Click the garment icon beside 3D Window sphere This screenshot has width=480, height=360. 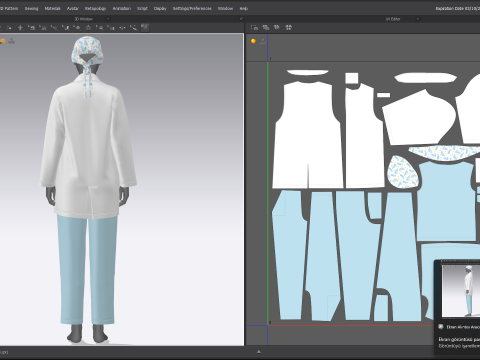tap(12, 41)
